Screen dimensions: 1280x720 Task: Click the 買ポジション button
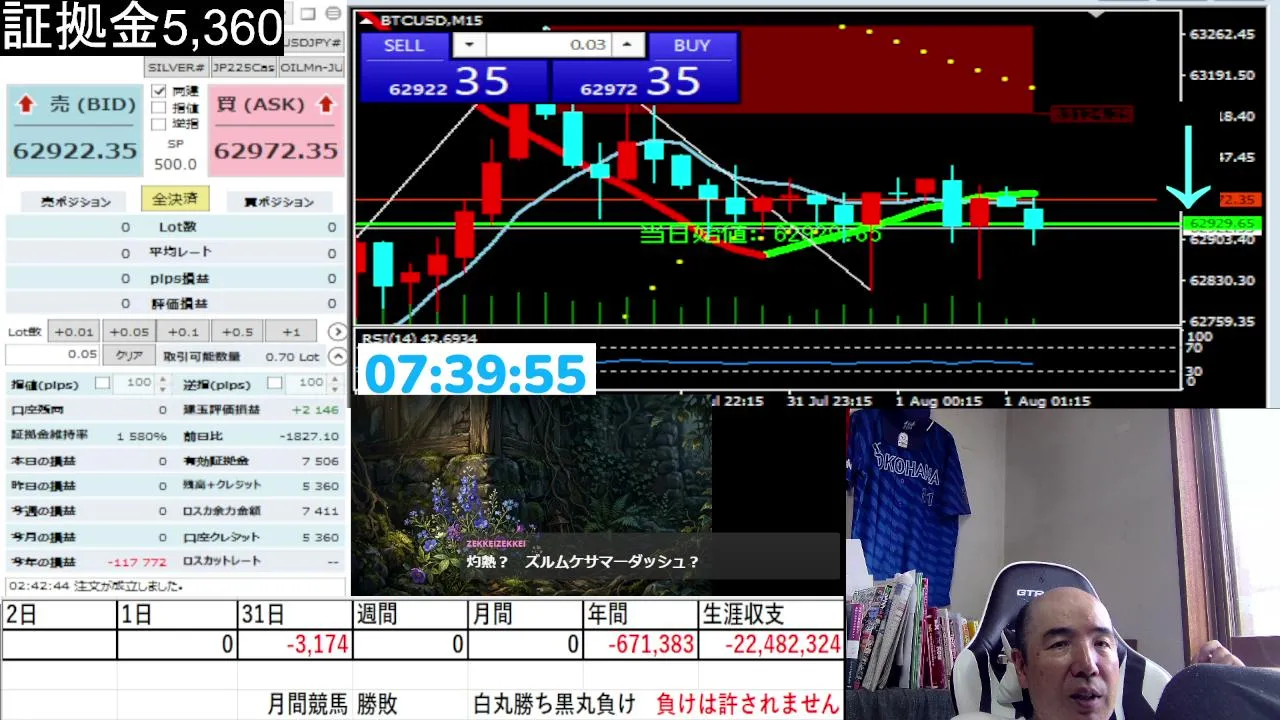point(278,202)
